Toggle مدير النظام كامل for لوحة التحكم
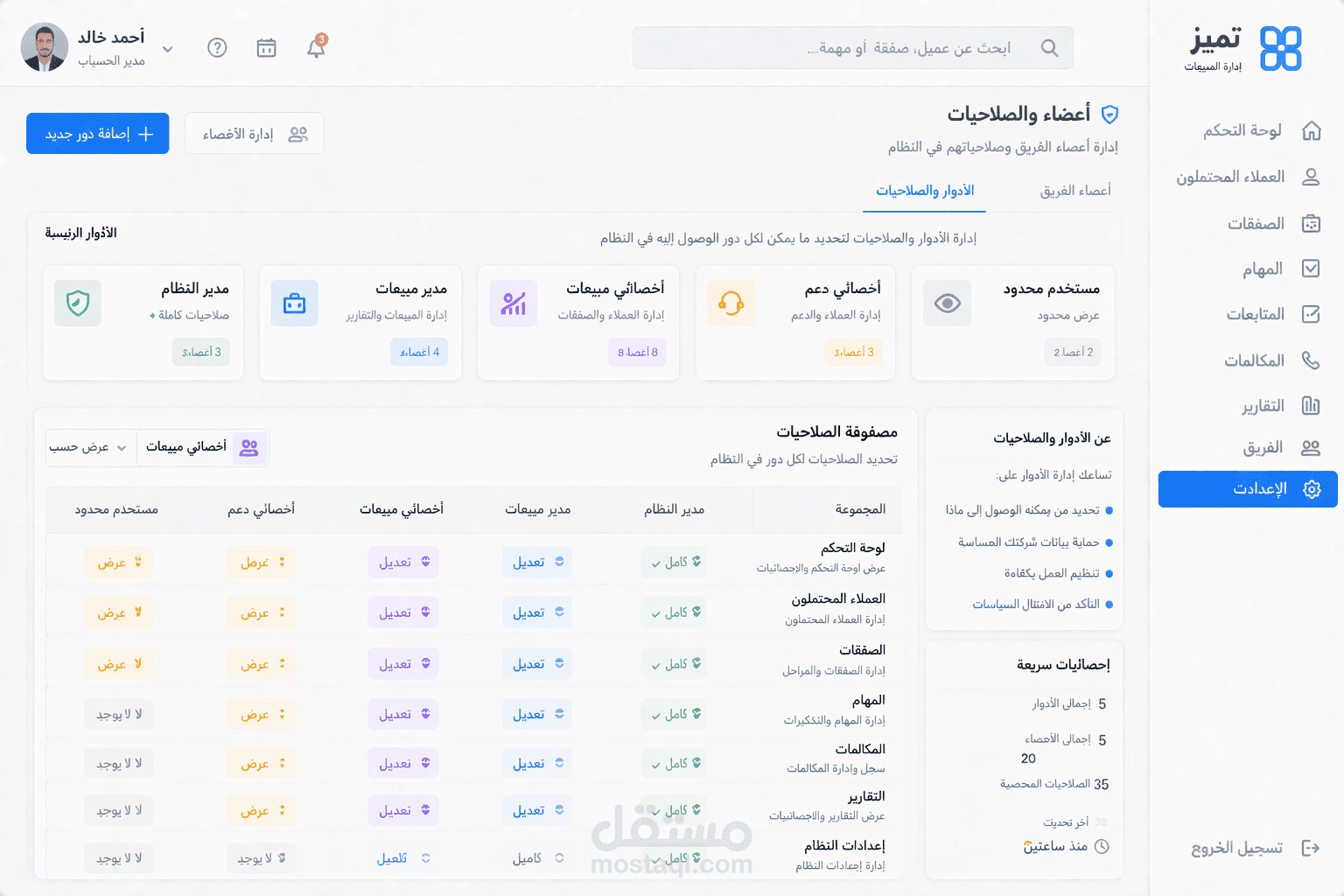This screenshot has width=1344, height=896. pos(674,562)
